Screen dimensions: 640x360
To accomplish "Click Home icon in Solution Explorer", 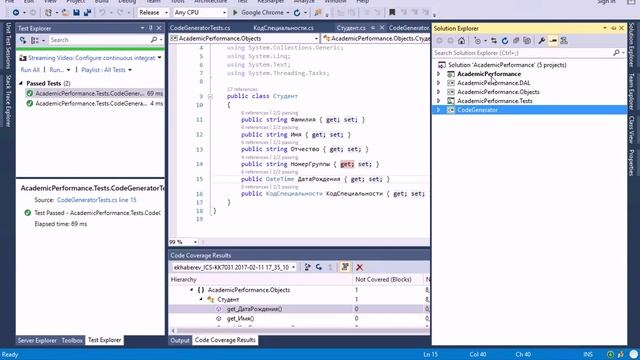I will click(461, 41).
